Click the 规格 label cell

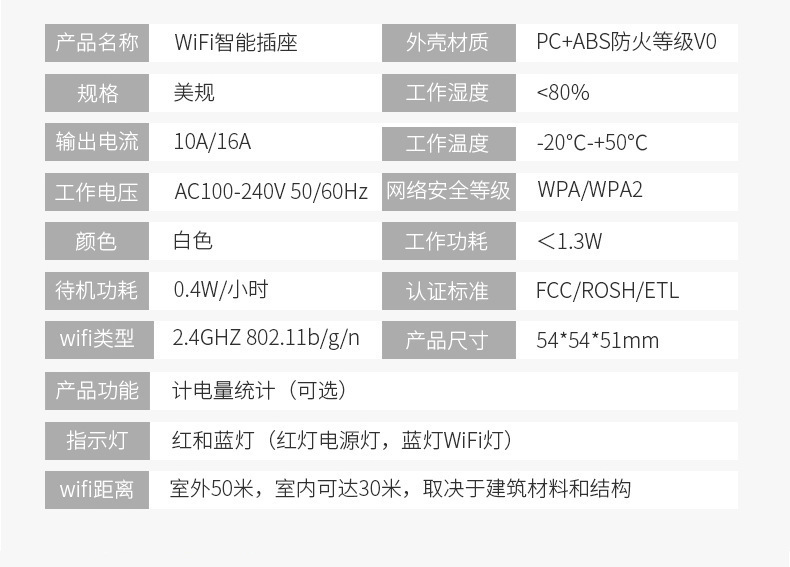click(97, 93)
